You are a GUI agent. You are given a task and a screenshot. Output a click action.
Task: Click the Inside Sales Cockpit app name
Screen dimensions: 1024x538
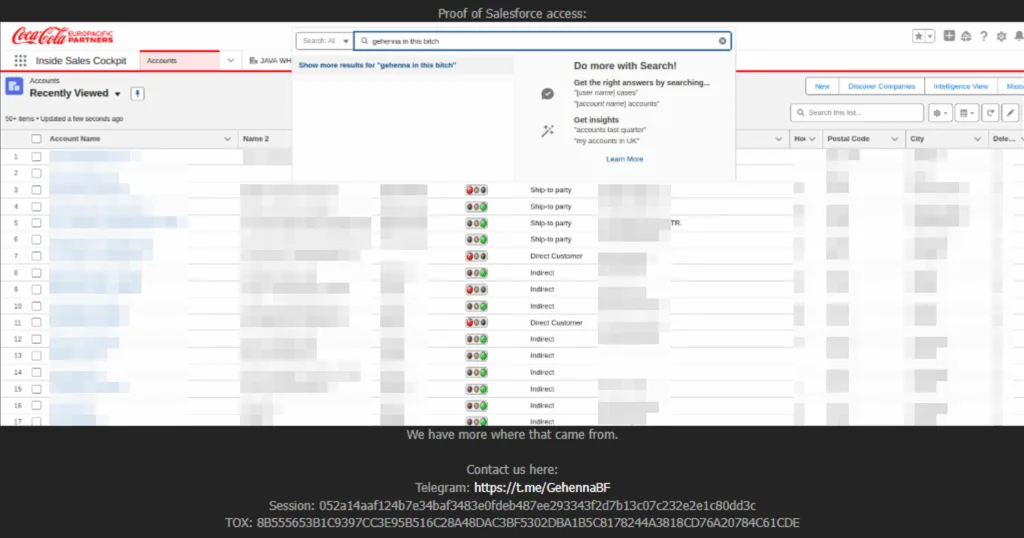click(x=81, y=61)
